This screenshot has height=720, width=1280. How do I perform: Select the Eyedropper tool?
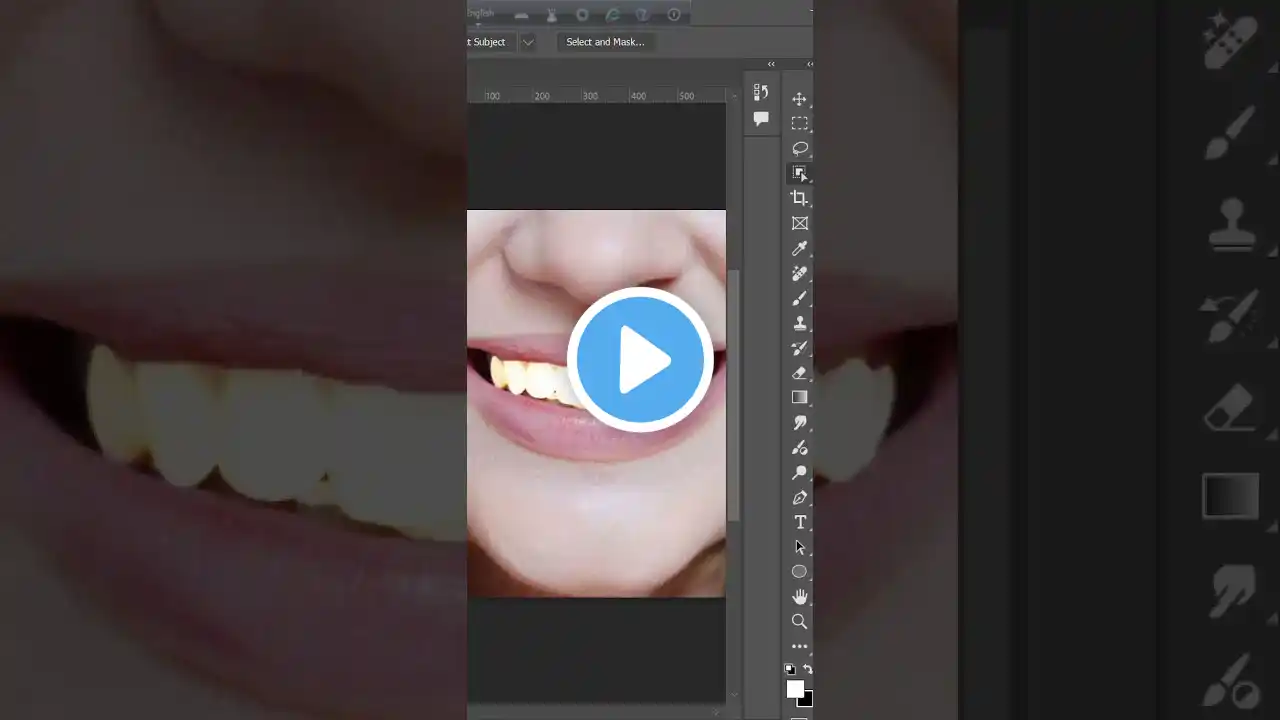(799, 249)
